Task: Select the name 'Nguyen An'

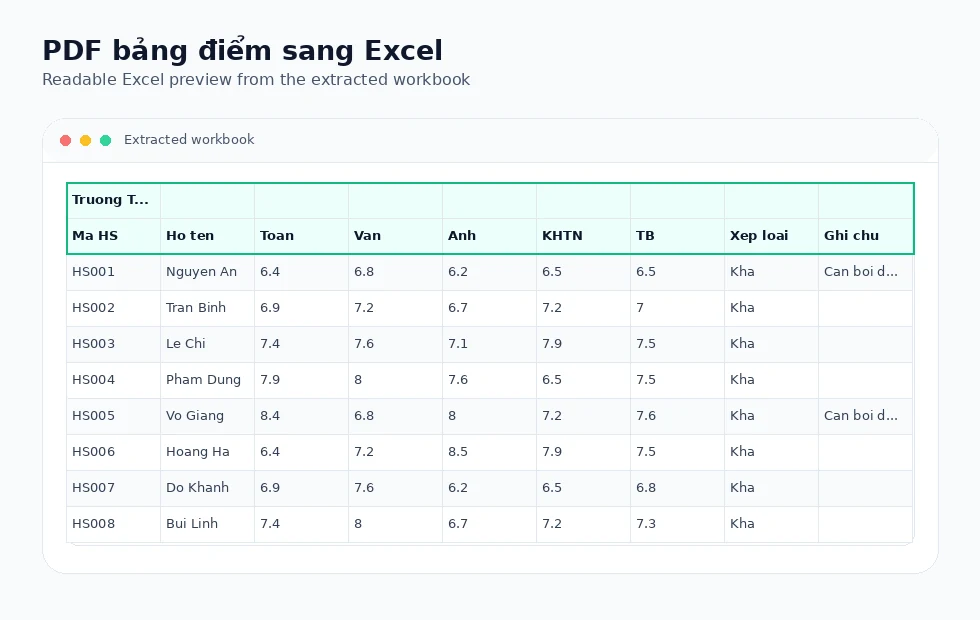Action: tap(201, 272)
